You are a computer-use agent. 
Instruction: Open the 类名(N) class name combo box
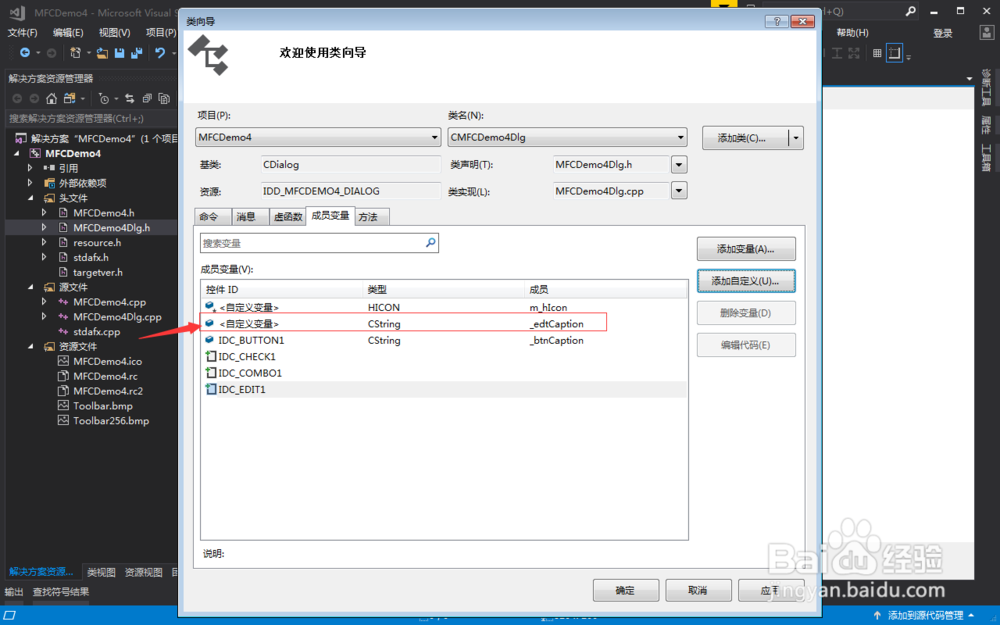click(x=567, y=137)
